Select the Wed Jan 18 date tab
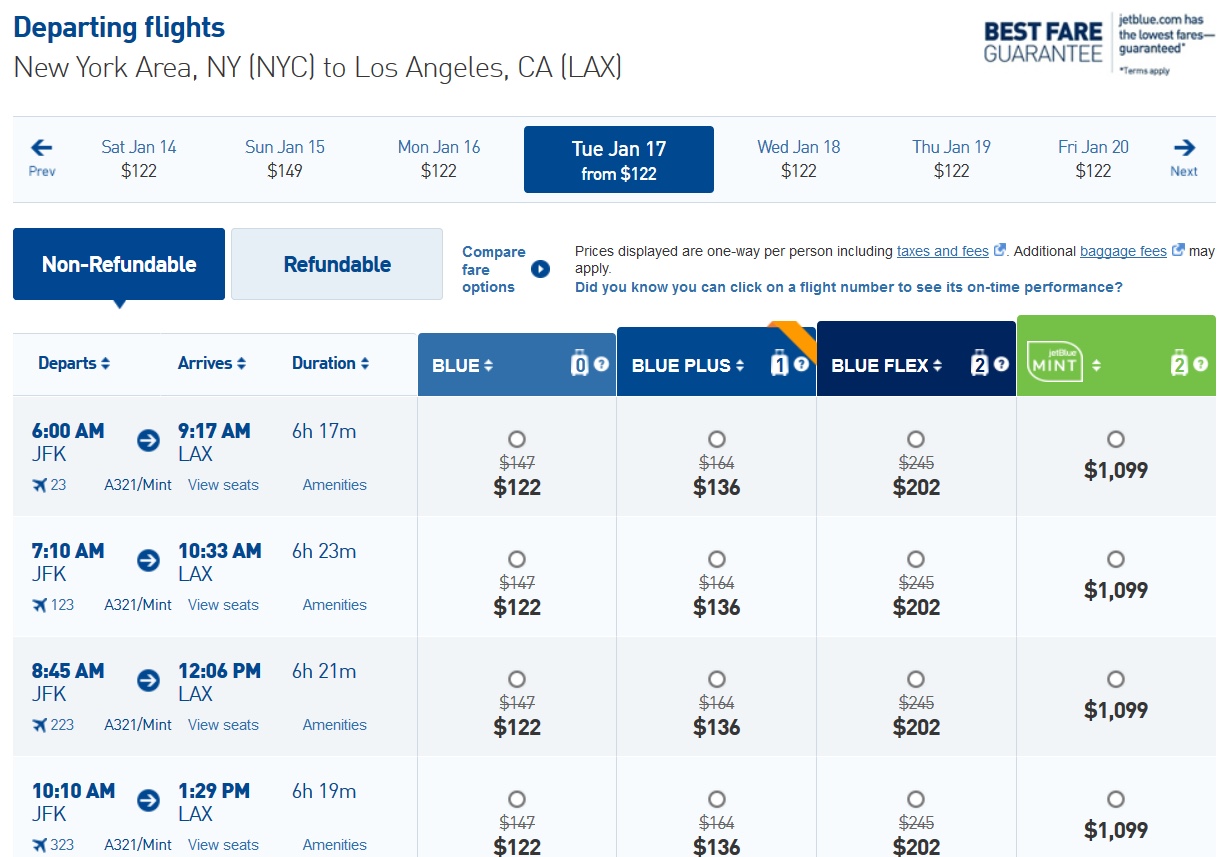 pyautogui.click(x=798, y=158)
